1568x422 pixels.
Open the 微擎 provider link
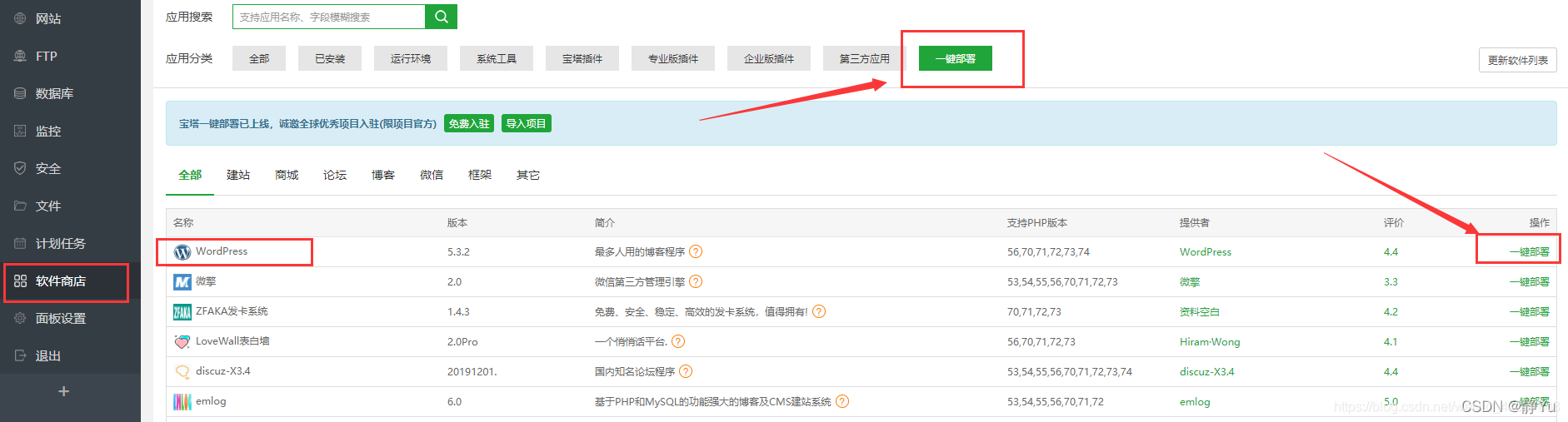pyautogui.click(x=1190, y=281)
